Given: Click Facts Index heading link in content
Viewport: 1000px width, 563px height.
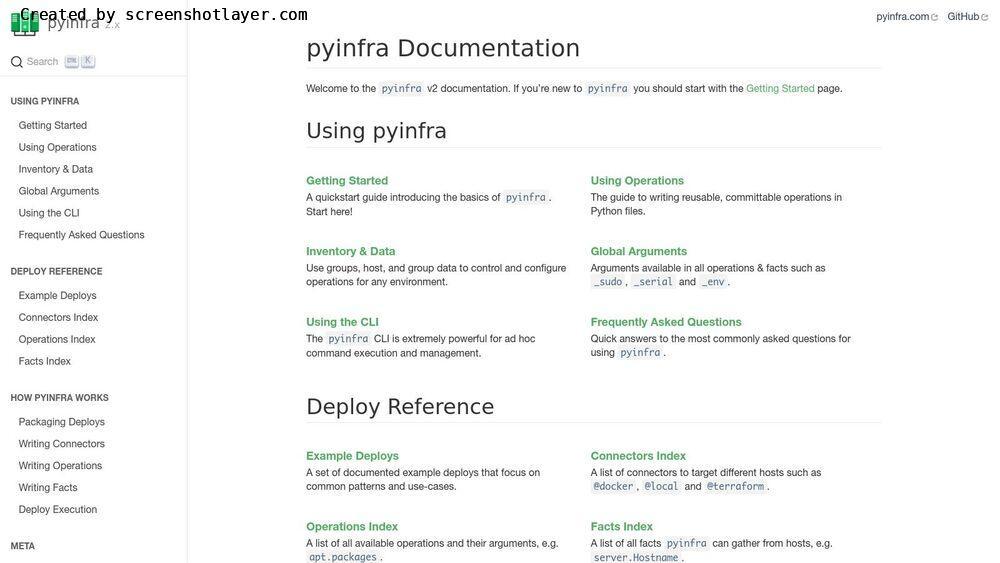Looking at the screenshot, I should 622,527.
